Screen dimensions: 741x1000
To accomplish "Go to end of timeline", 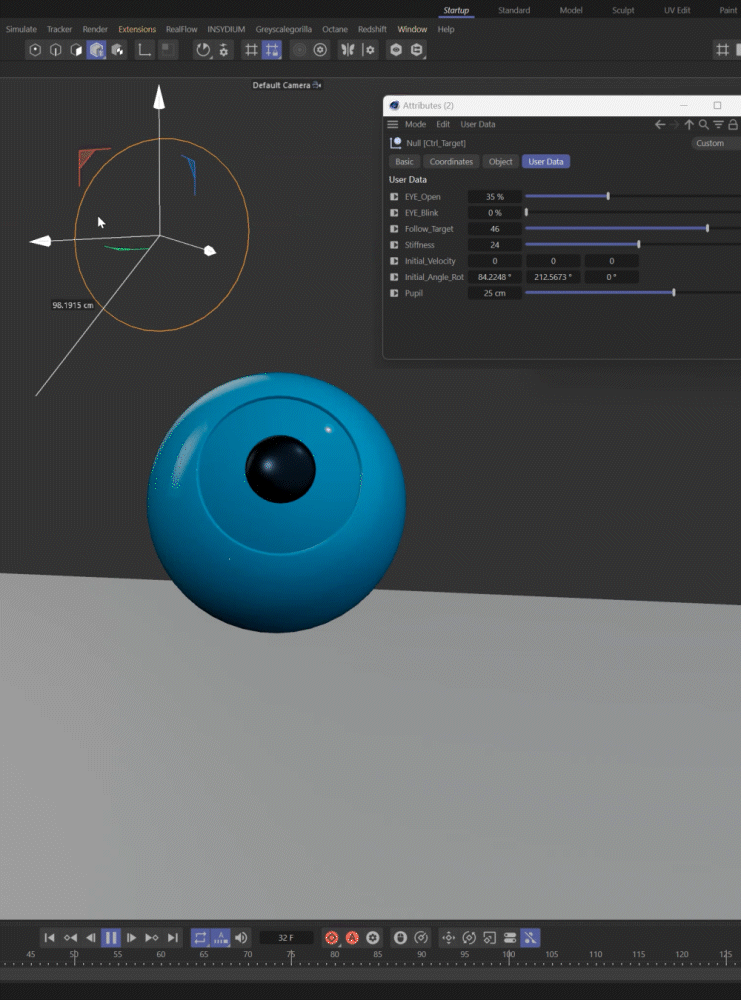I will tap(173, 938).
